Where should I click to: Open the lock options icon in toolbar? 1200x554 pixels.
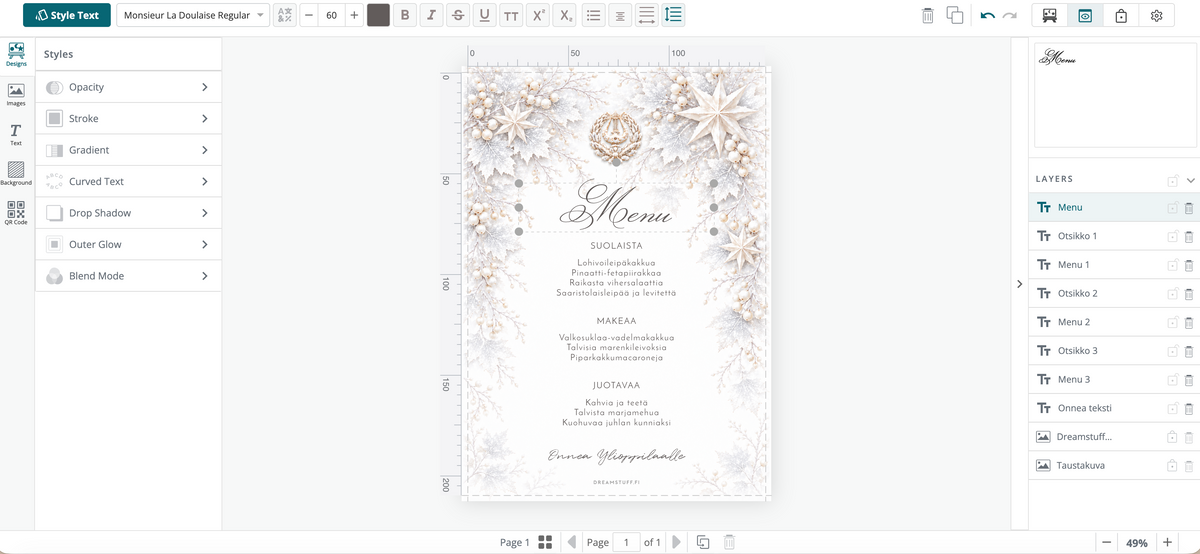tap(1121, 15)
